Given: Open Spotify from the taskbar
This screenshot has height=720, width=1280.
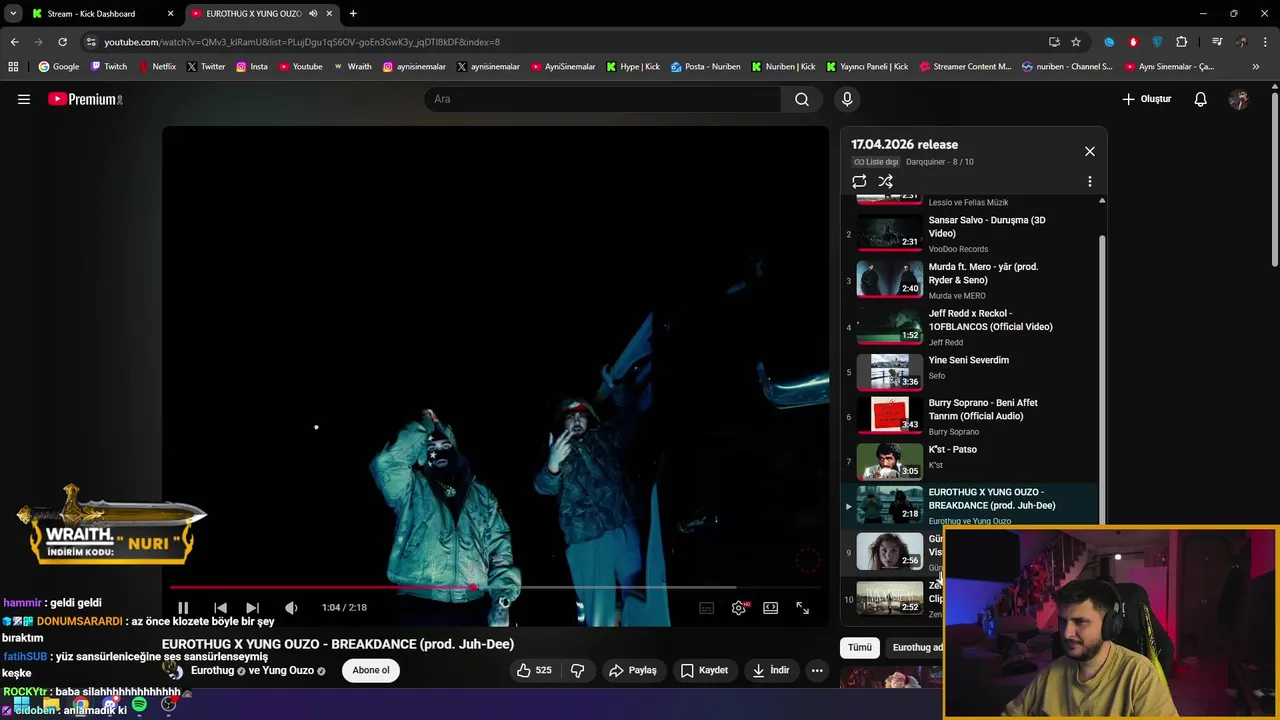Looking at the screenshot, I should coord(139,705).
